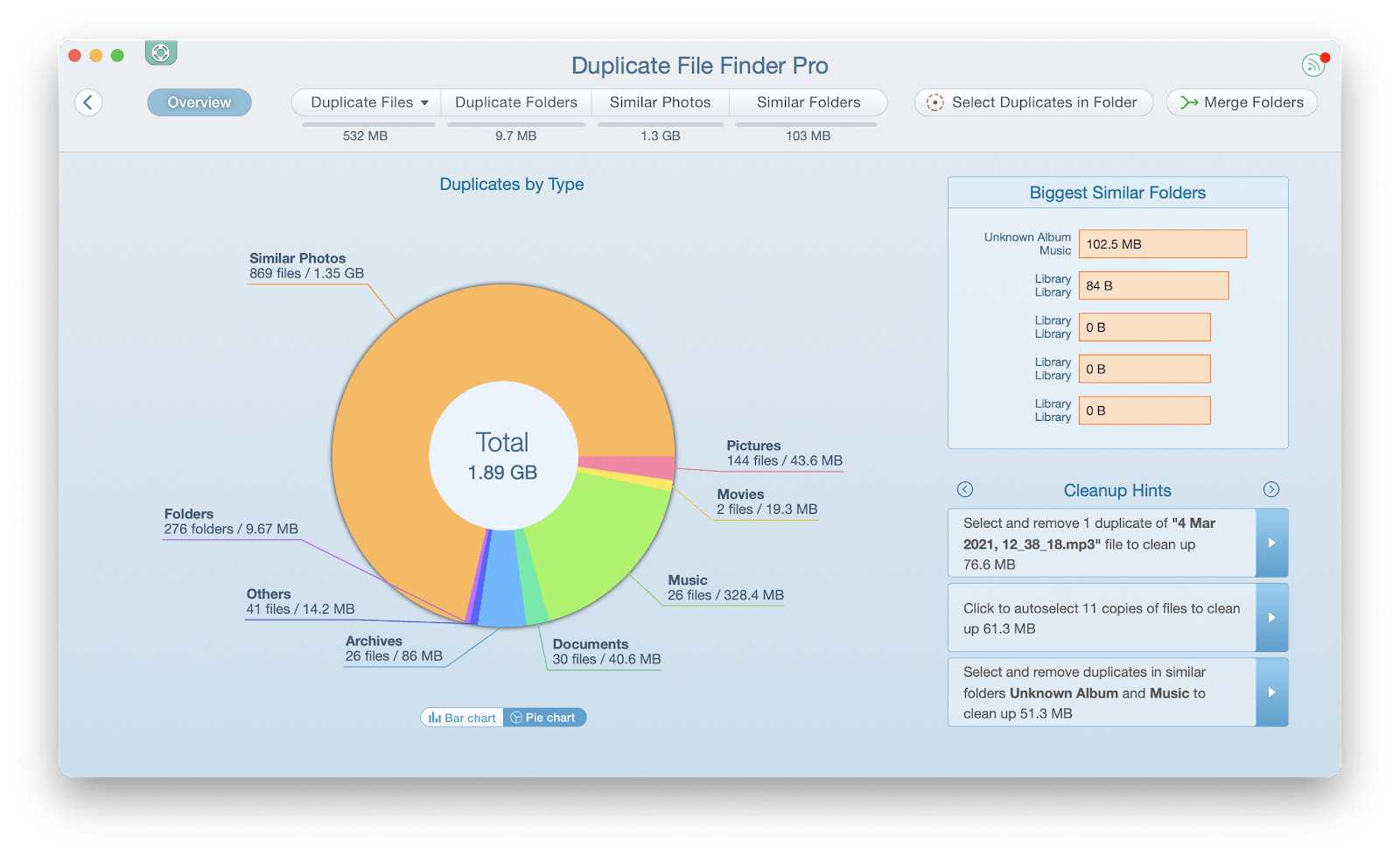Switch to Pie chart view
This screenshot has width=1400, height=856.
[544, 718]
